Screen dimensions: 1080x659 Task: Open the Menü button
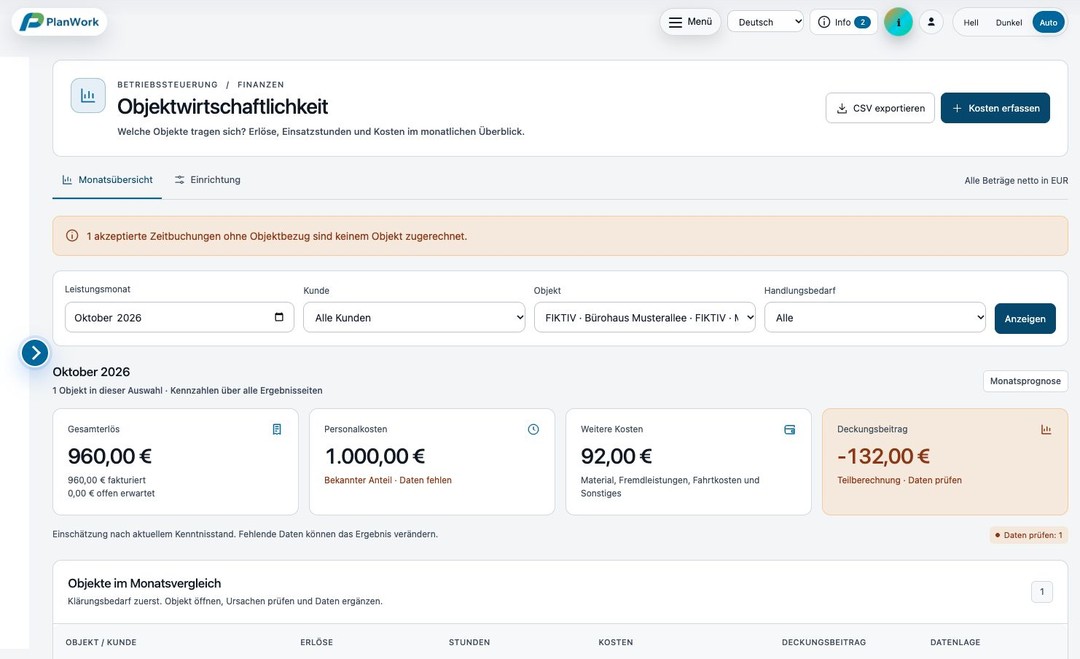click(x=690, y=22)
